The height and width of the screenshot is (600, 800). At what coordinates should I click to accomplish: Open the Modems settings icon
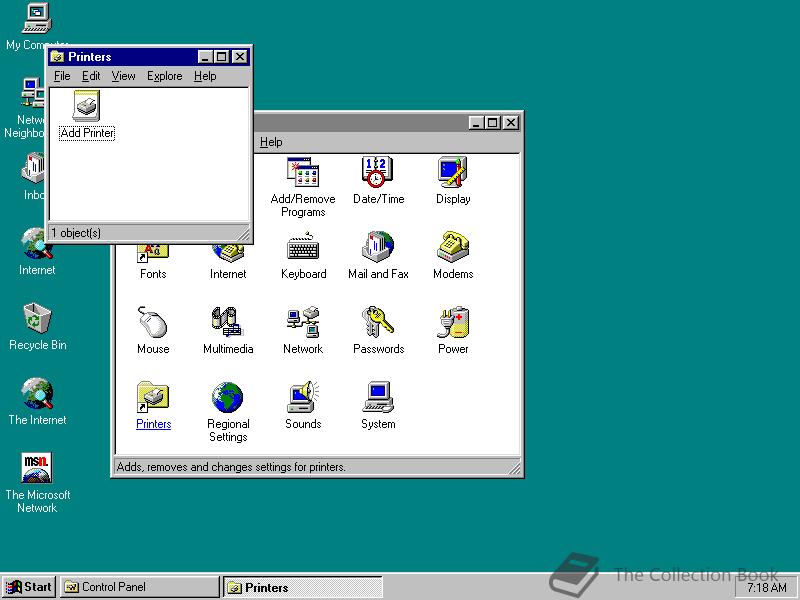[453, 247]
